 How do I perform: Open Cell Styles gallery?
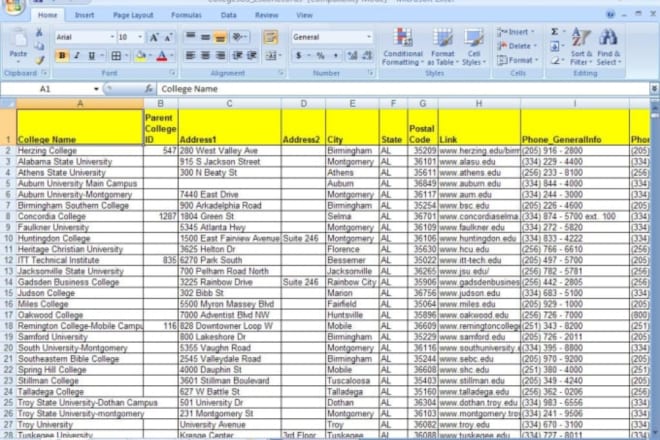(474, 47)
